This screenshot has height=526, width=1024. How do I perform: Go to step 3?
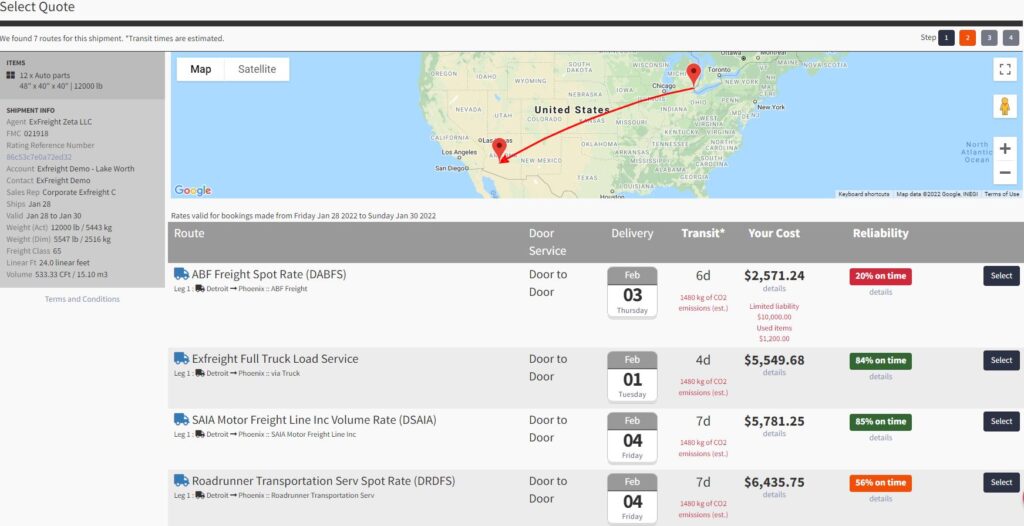[x=989, y=38]
